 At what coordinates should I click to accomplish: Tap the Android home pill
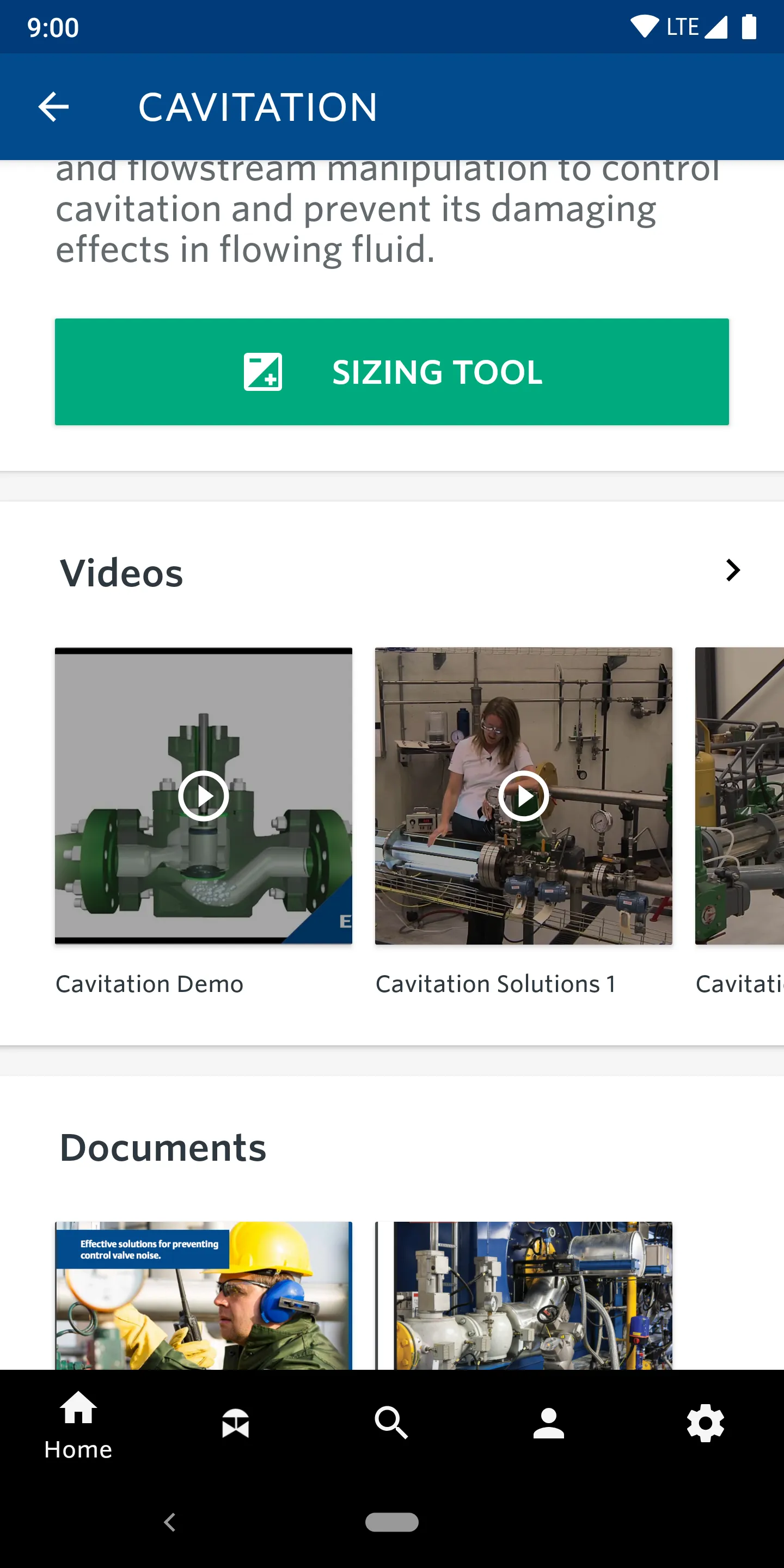coord(392,1522)
